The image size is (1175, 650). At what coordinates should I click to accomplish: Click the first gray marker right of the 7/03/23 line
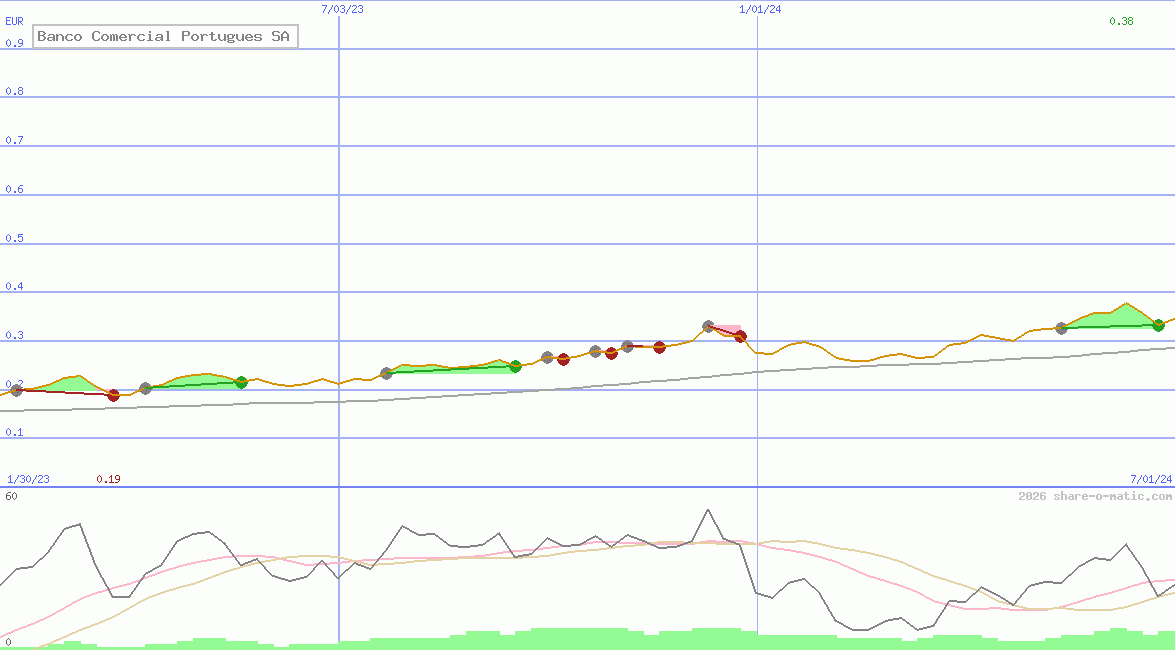pos(387,373)
